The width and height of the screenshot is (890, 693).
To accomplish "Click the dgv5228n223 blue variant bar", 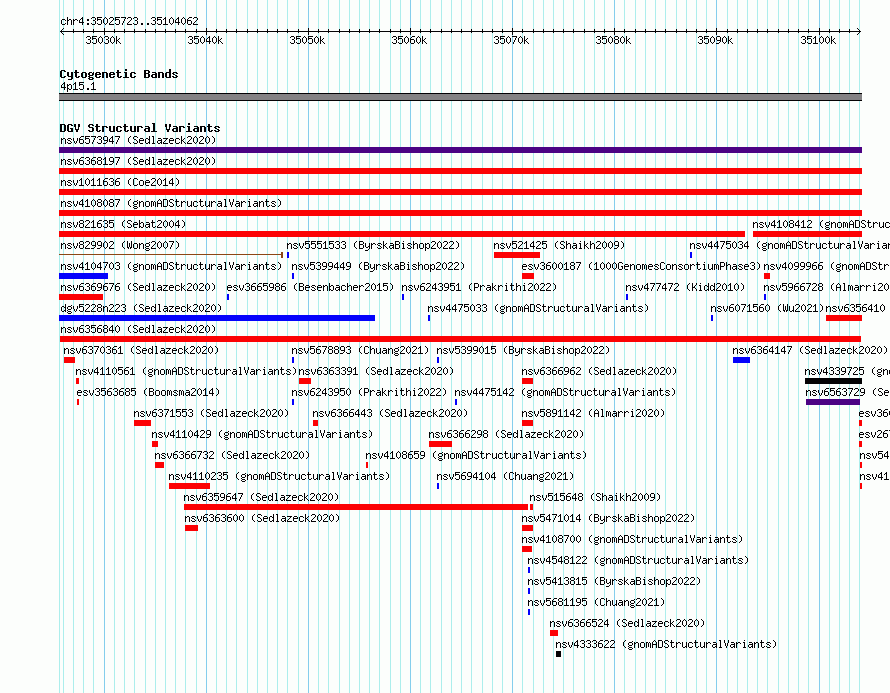I will [217, 318].
